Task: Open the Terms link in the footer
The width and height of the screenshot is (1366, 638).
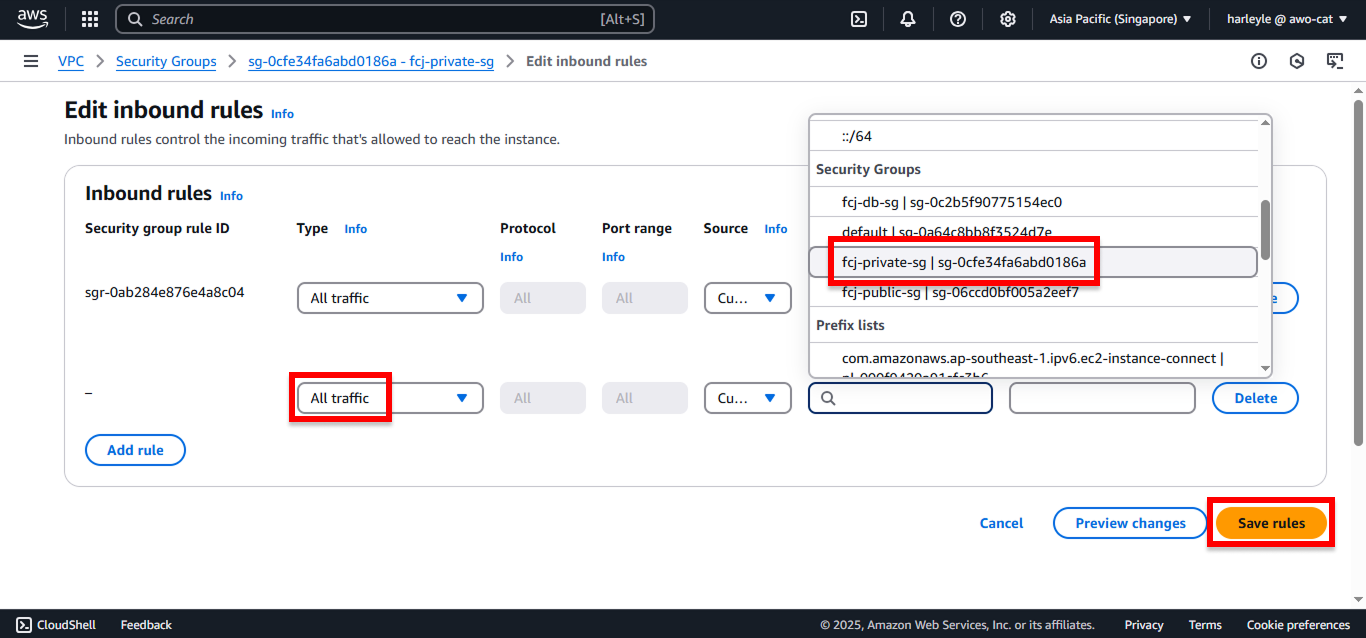Action: [1205, 625]
